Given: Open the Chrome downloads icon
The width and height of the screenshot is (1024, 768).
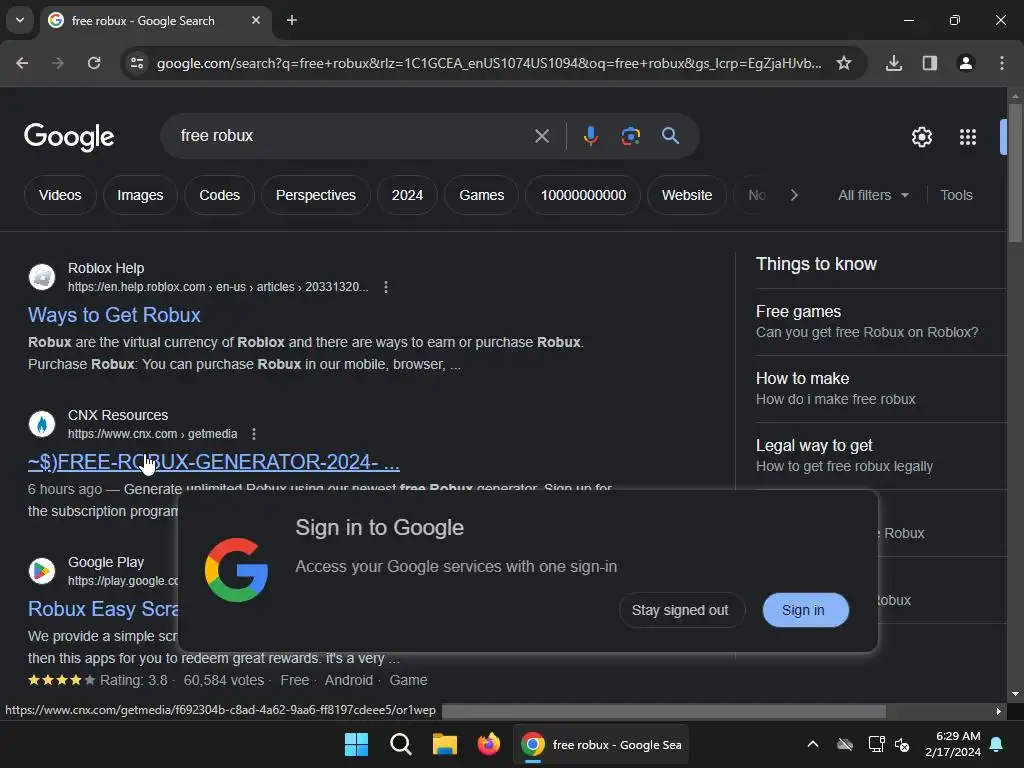Looking at the screenshot, I should (894, 63).
